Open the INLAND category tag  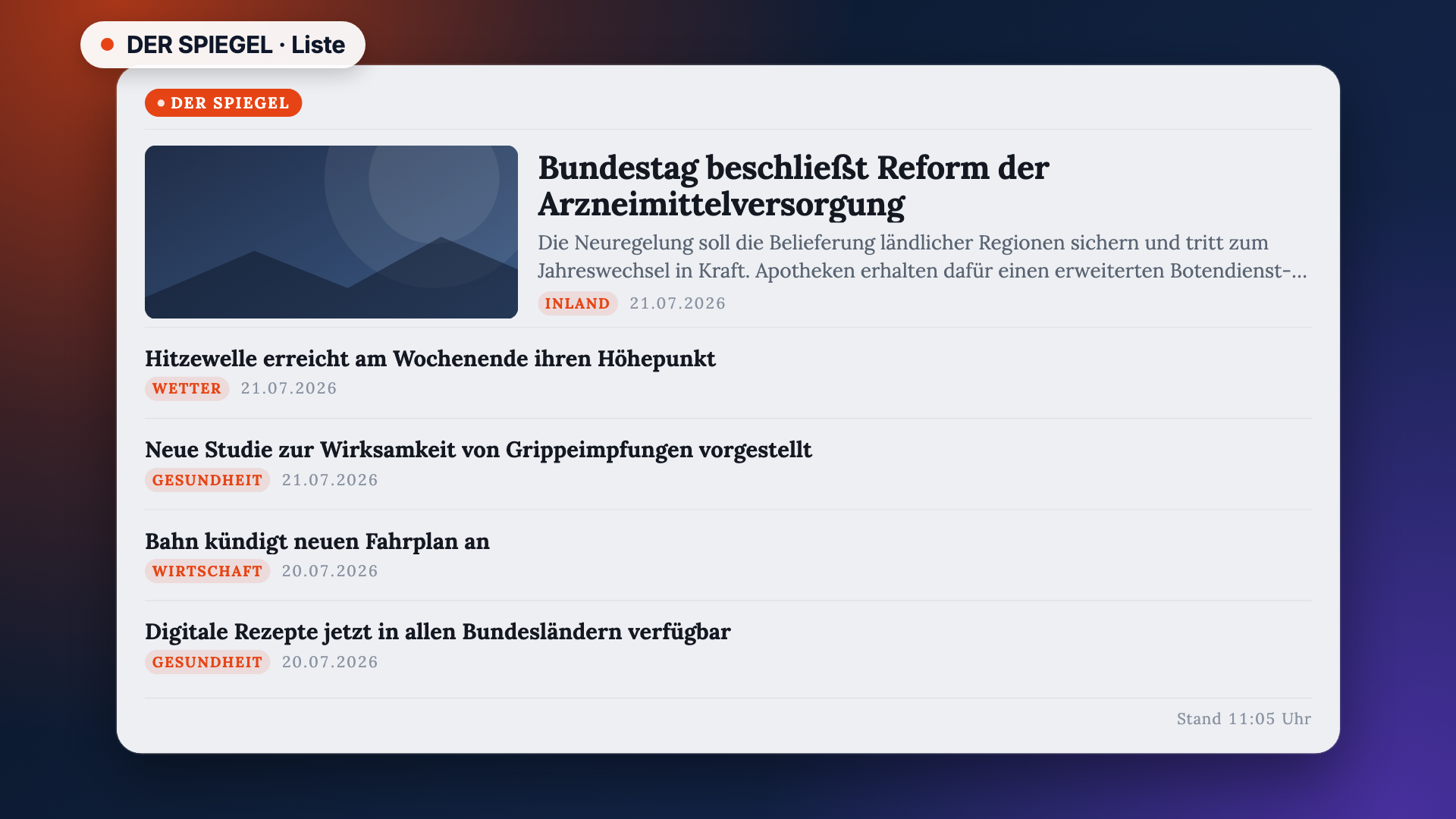577,303
